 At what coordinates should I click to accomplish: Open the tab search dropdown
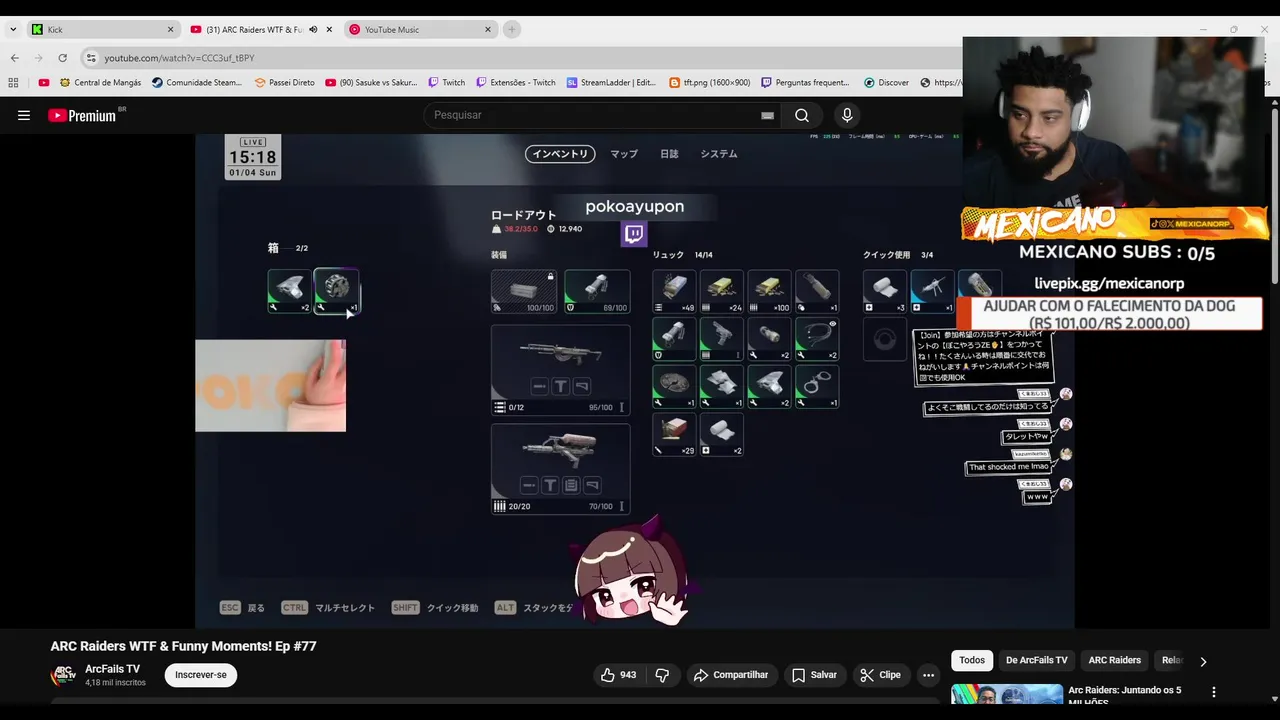point(13,29)
